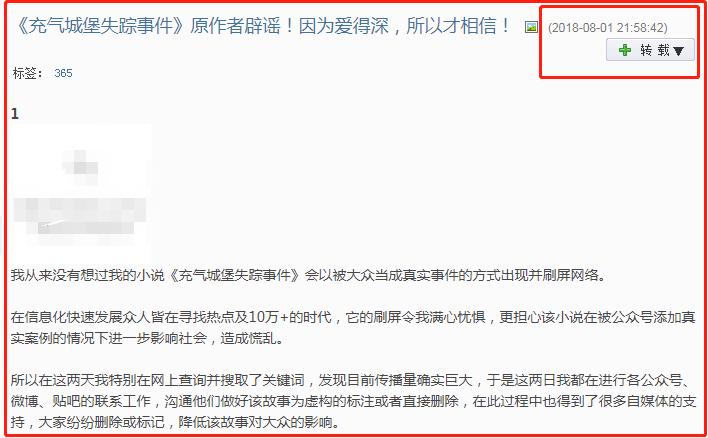The height and width of the screenshot is (438, 708).
Task: Click the 2018-08-01 21:58:42 timestamp
Action: pos(607,28)
